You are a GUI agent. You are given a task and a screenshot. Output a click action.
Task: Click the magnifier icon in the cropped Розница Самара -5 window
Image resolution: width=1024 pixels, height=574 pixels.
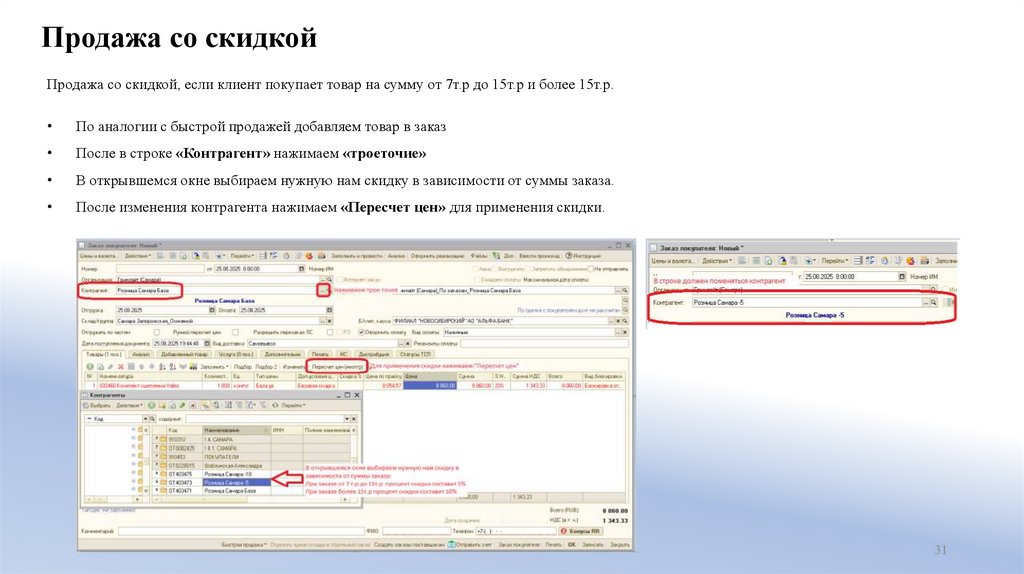point(933,302)
